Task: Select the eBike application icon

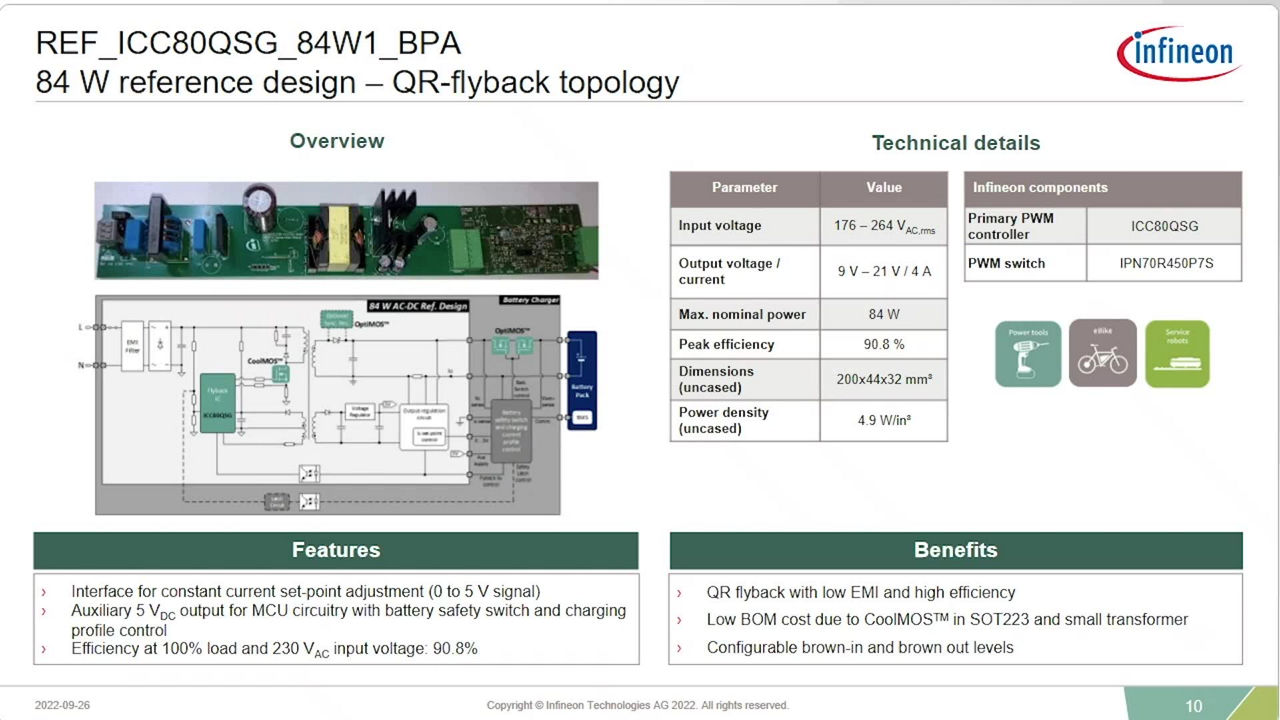Action: pyautogui.click(x=1102, y=353)
